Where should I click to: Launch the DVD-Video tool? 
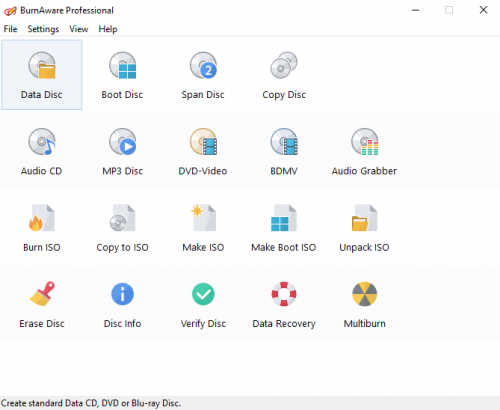203,151
